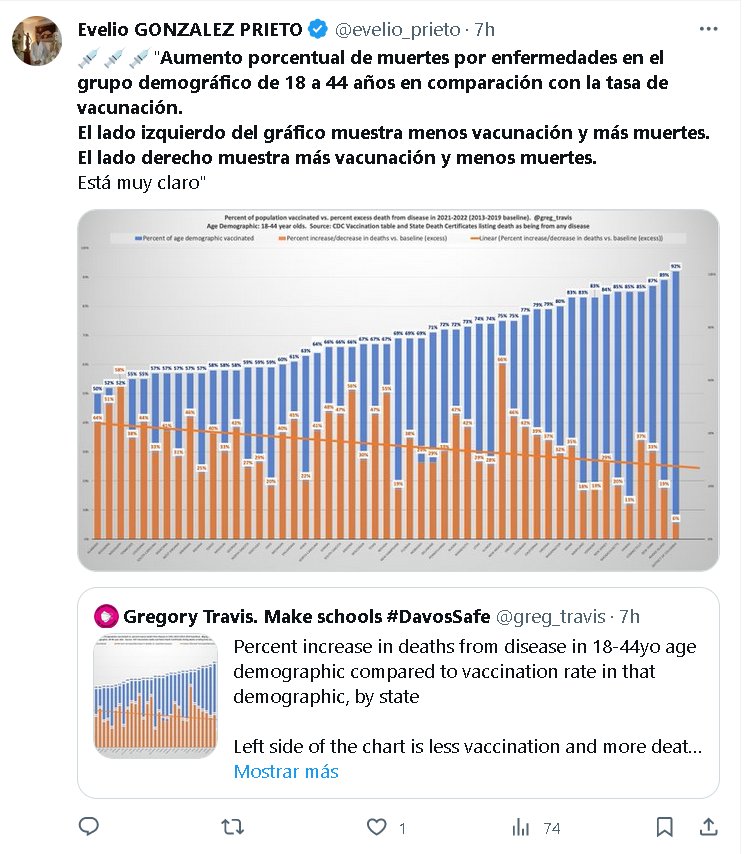The height and width of the screenshot is (854, 752).
Task: Click the view count number 74
Action: tap(551, 828)
